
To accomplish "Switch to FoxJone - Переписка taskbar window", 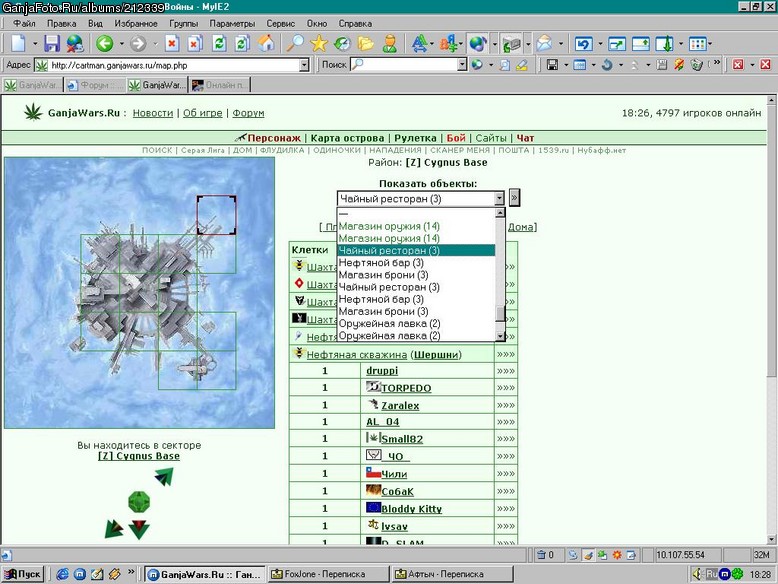I will [x=328, y=574].
